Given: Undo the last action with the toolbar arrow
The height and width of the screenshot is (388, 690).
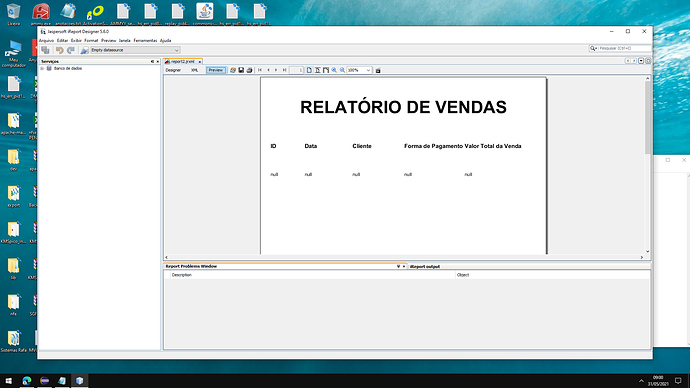Looking at the screenshot, I should (59, 50).
